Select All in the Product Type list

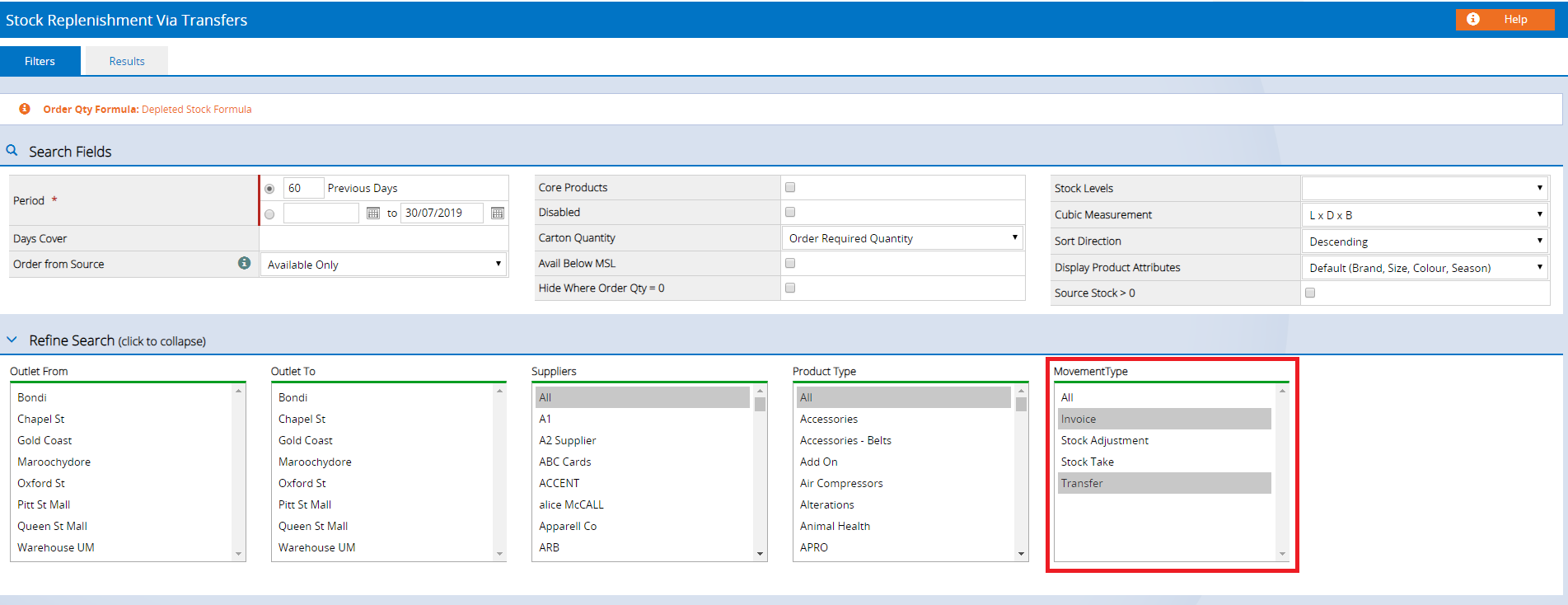904,397
